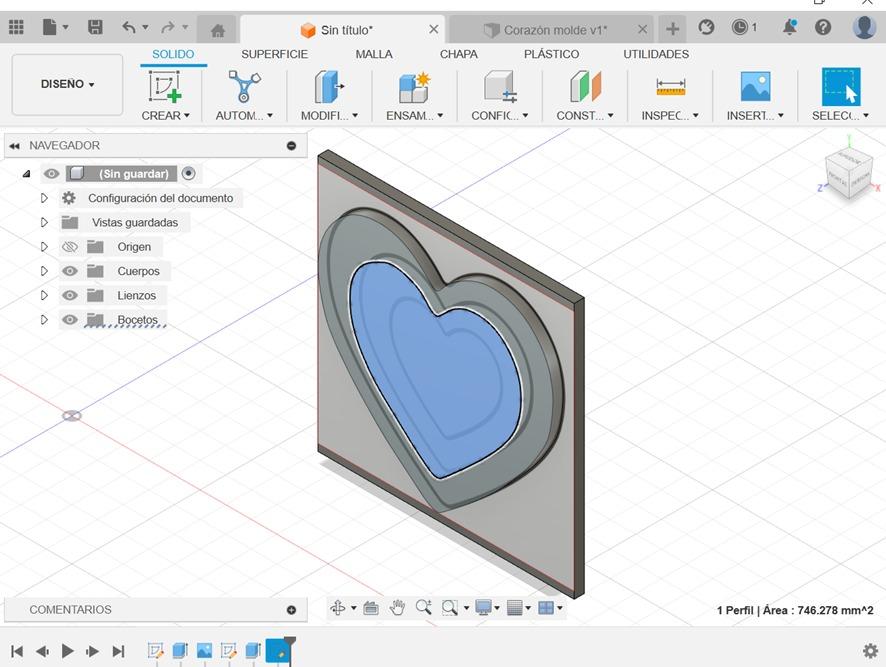Go to timeline end

click(x=118, y=651)
